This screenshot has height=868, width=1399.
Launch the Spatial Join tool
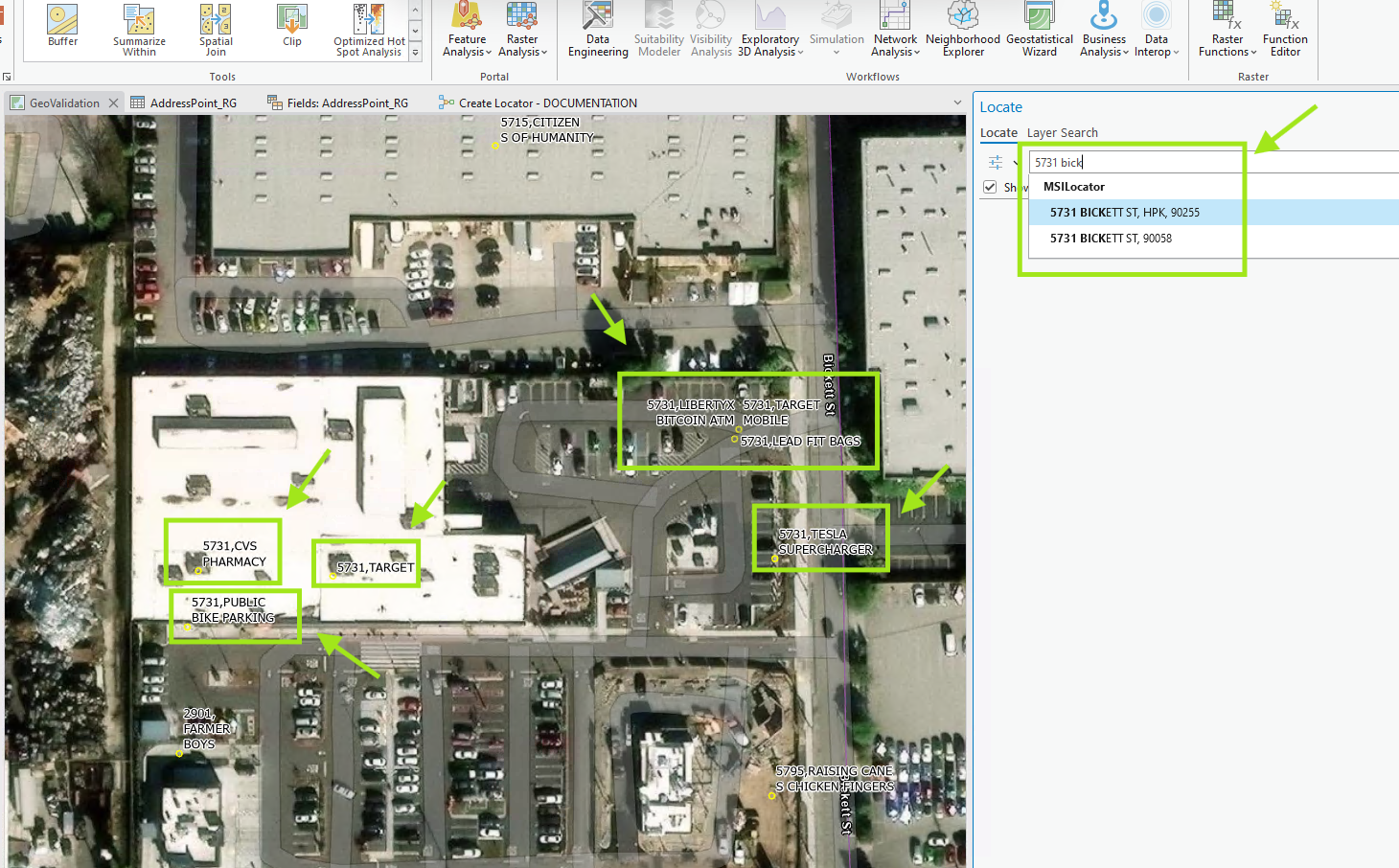(216, 30)
